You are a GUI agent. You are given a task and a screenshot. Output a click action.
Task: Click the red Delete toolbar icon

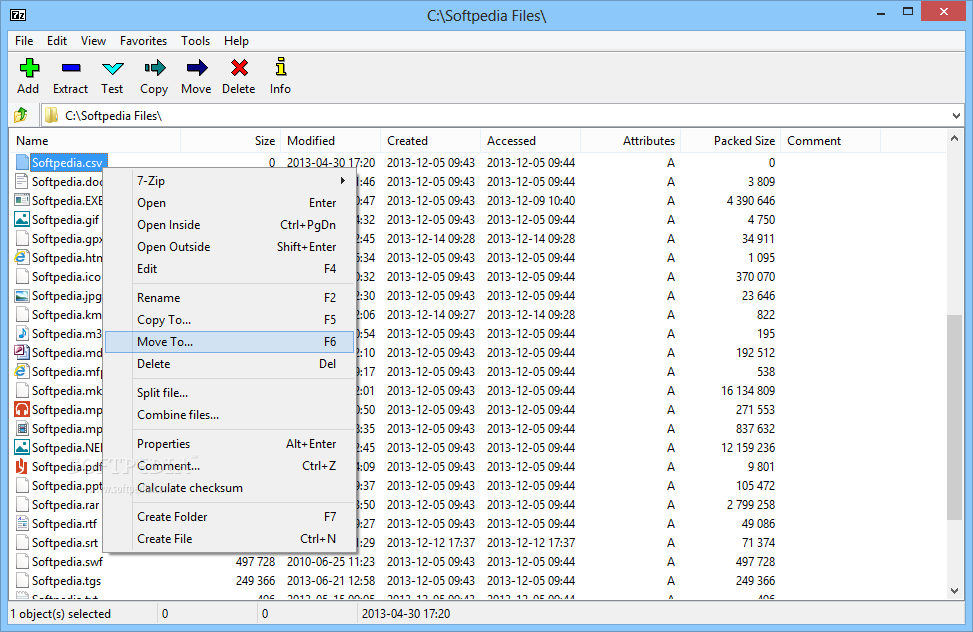239,68
